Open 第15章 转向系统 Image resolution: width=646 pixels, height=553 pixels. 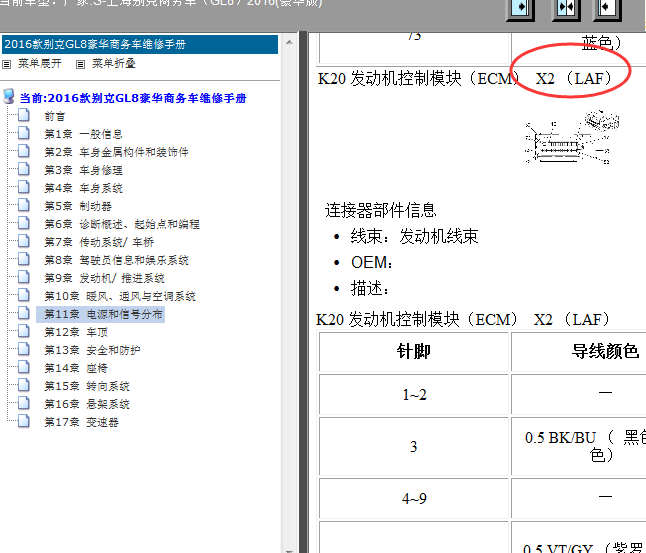pos(87,386)
